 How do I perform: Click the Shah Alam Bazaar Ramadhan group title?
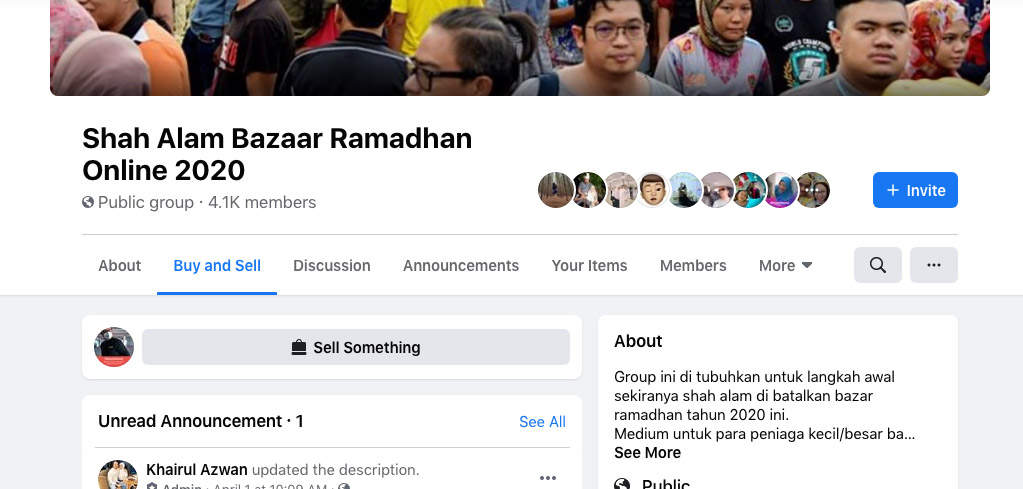pos(277,155)
